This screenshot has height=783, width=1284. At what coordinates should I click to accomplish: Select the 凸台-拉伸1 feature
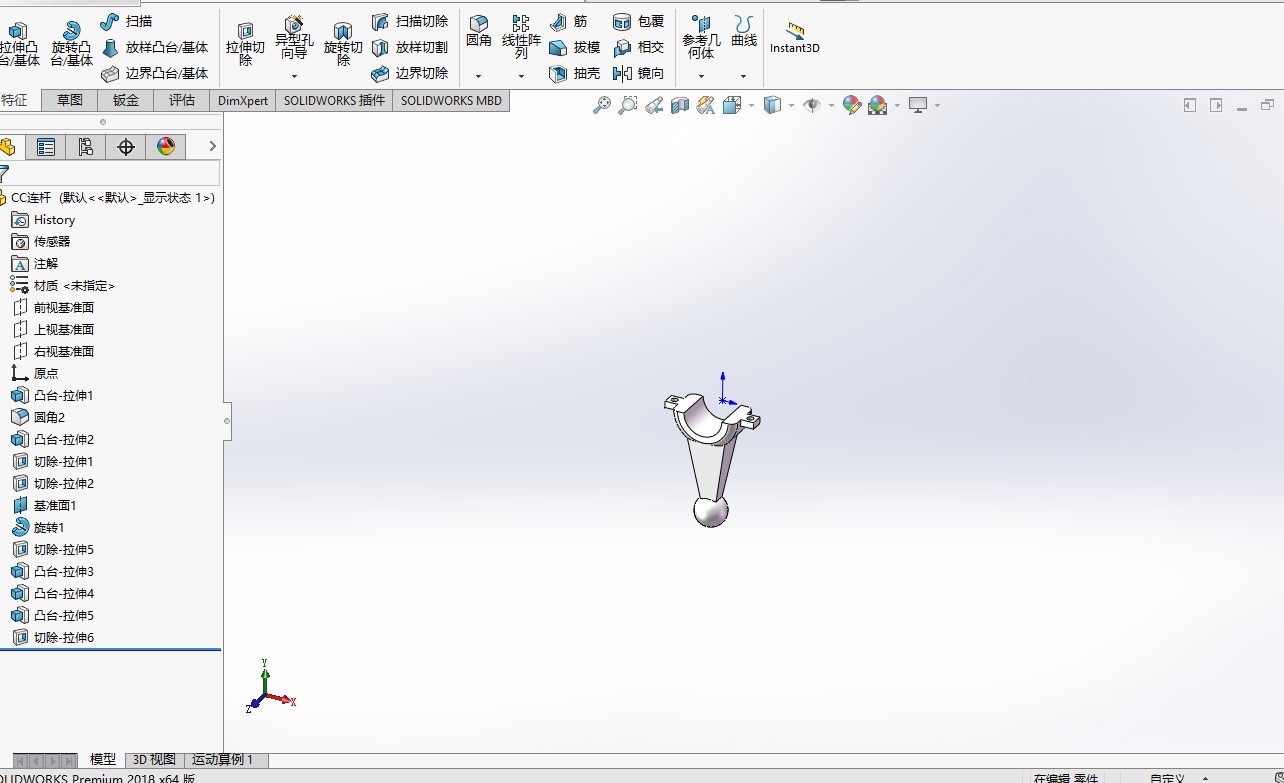click(52, 396)
